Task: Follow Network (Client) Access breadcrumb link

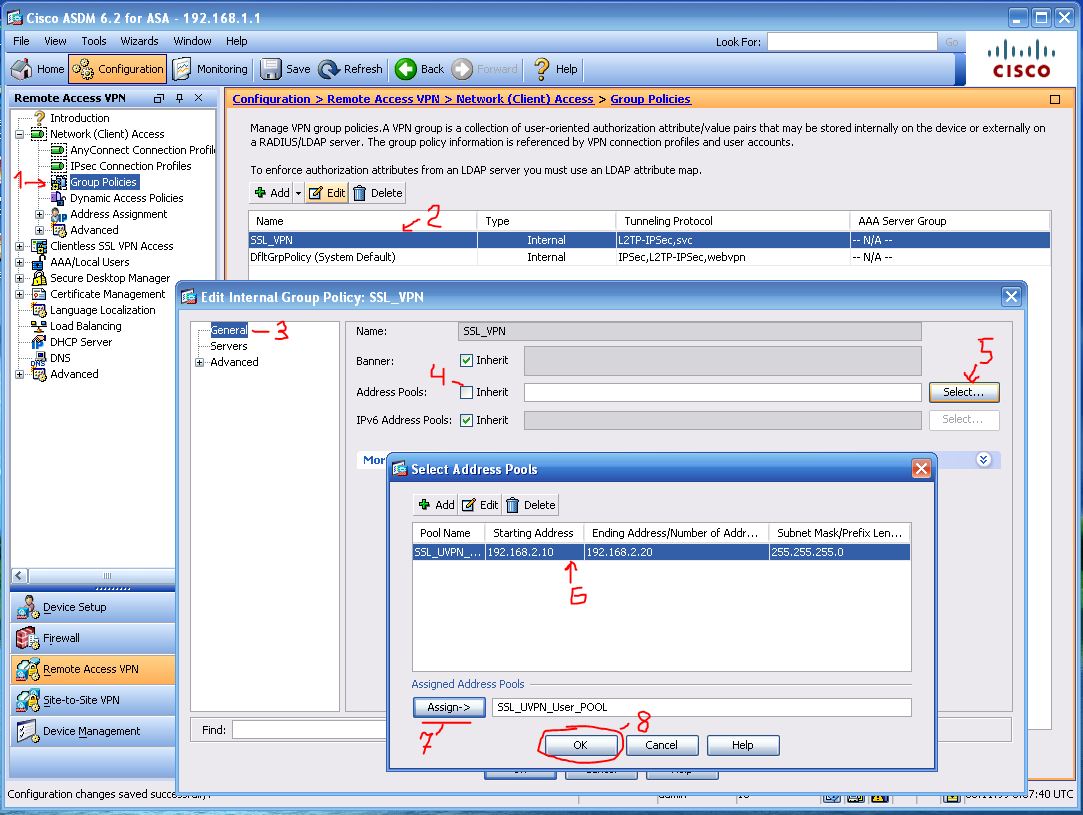Action: point(524,99)
